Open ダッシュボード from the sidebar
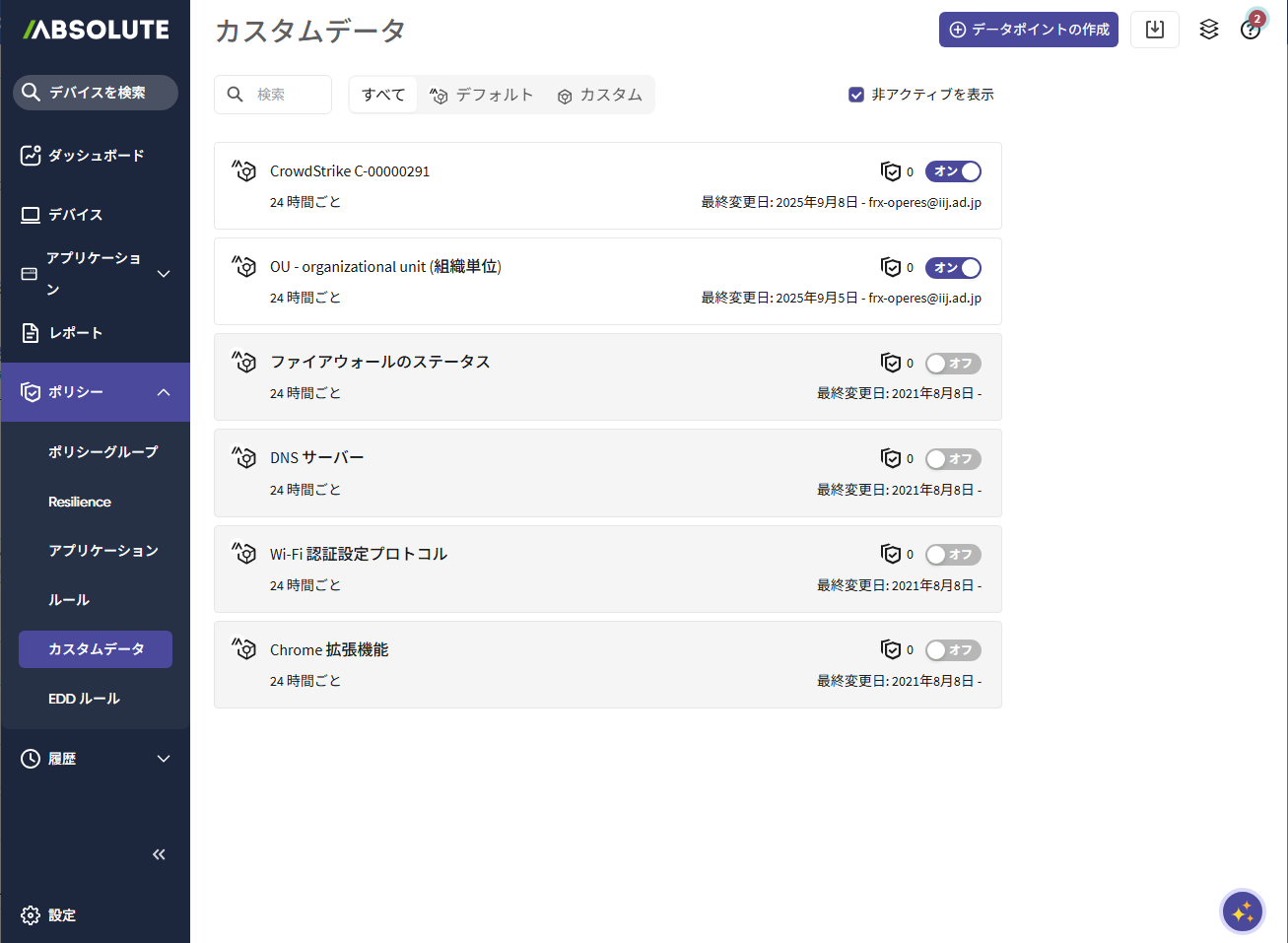Screen dimensions: 1288x943 coord(96,156)
